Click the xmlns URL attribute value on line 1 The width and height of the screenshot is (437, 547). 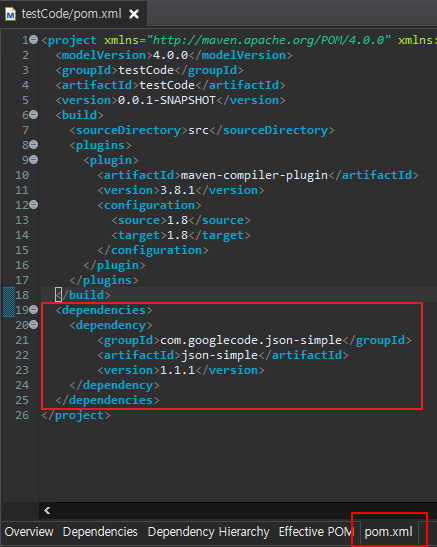[x=269, y=40]
